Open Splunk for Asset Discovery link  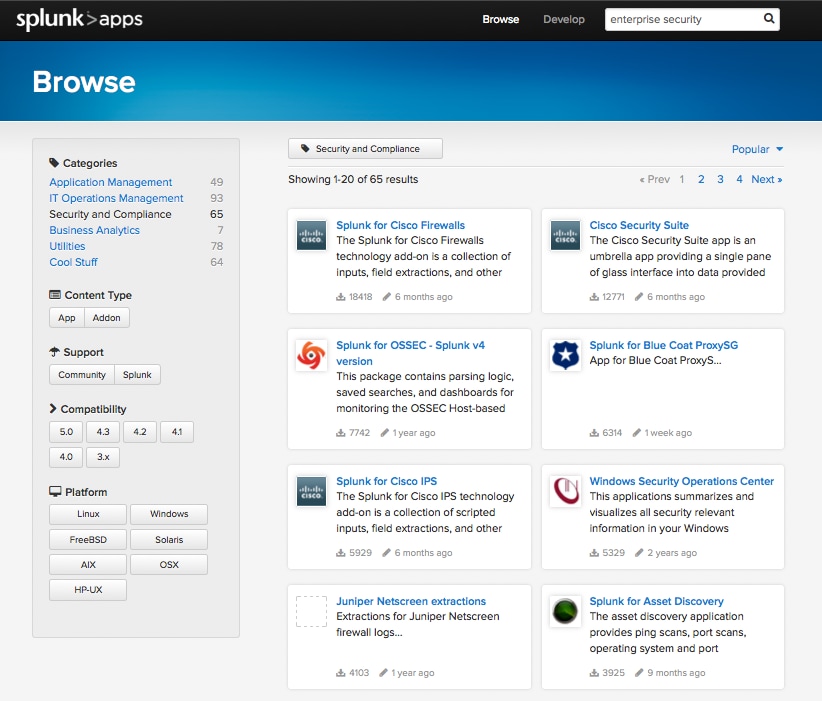pos(656,601)
